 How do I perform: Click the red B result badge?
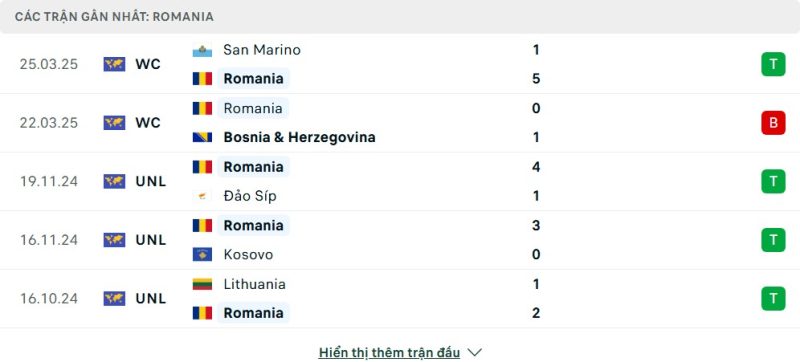coord(773,123)
